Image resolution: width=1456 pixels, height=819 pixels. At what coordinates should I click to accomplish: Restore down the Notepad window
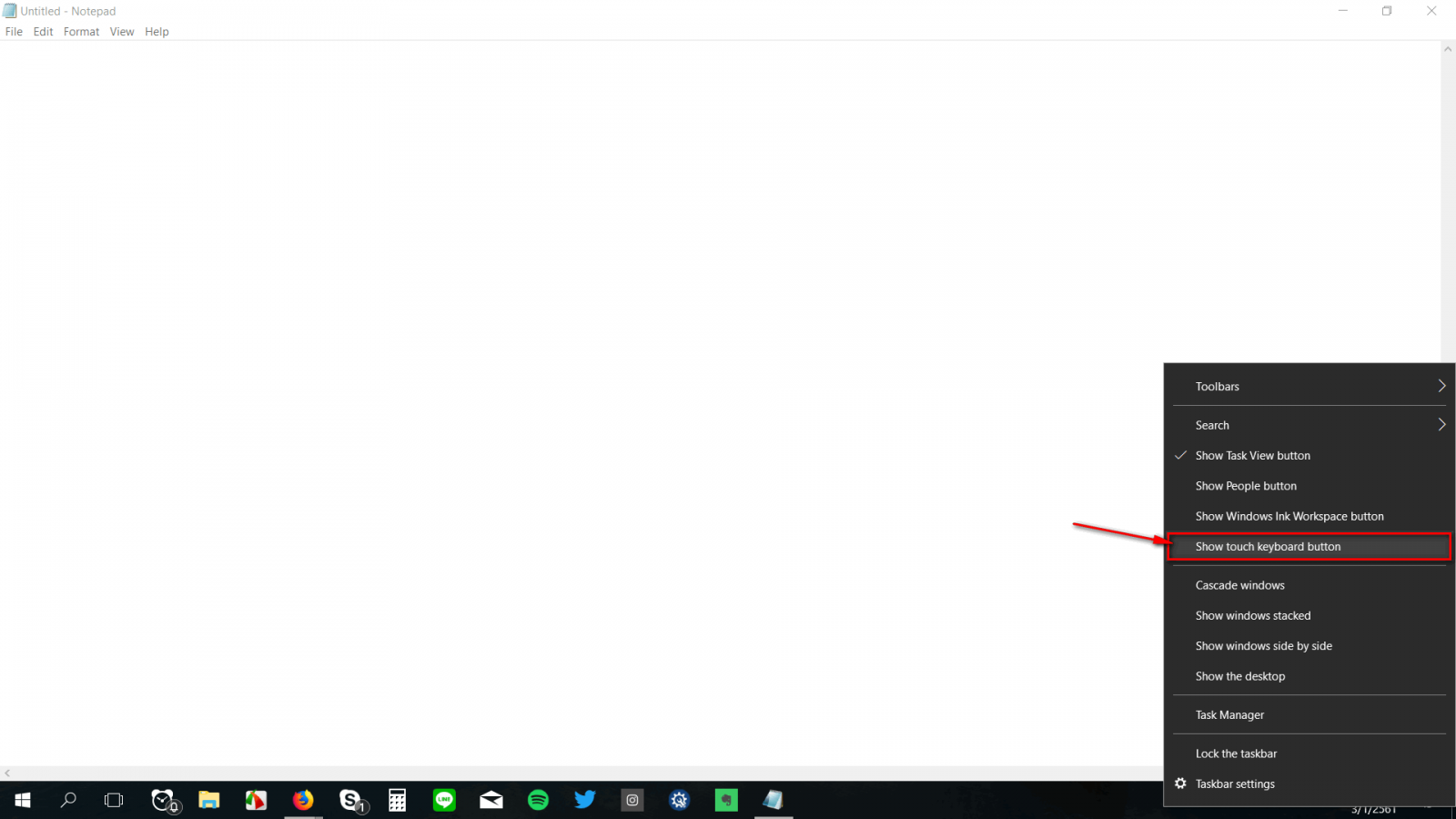1387,11
